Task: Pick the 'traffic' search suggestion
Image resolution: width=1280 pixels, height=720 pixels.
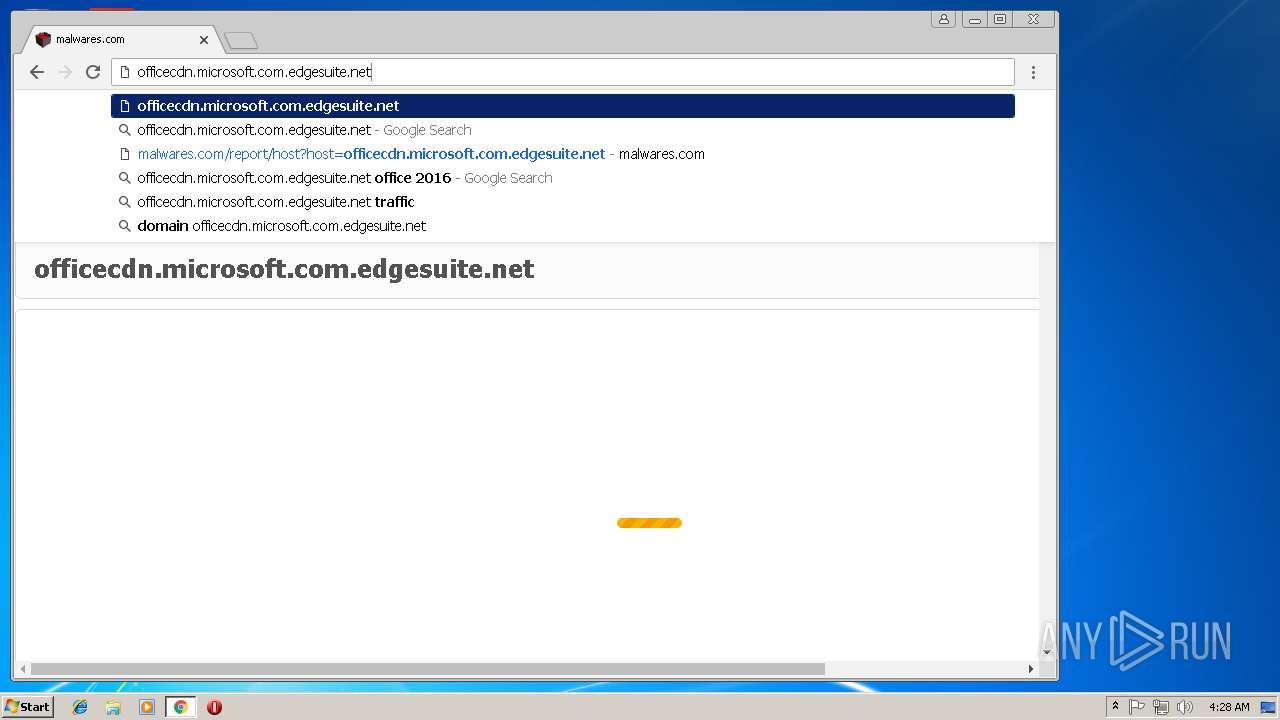Action: [x=563, y=202]
